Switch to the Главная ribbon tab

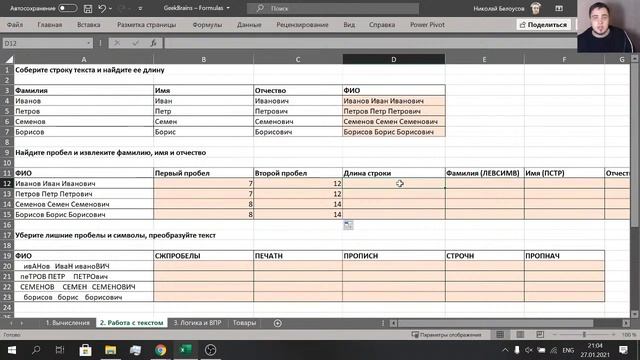click(x=50, y=24)
